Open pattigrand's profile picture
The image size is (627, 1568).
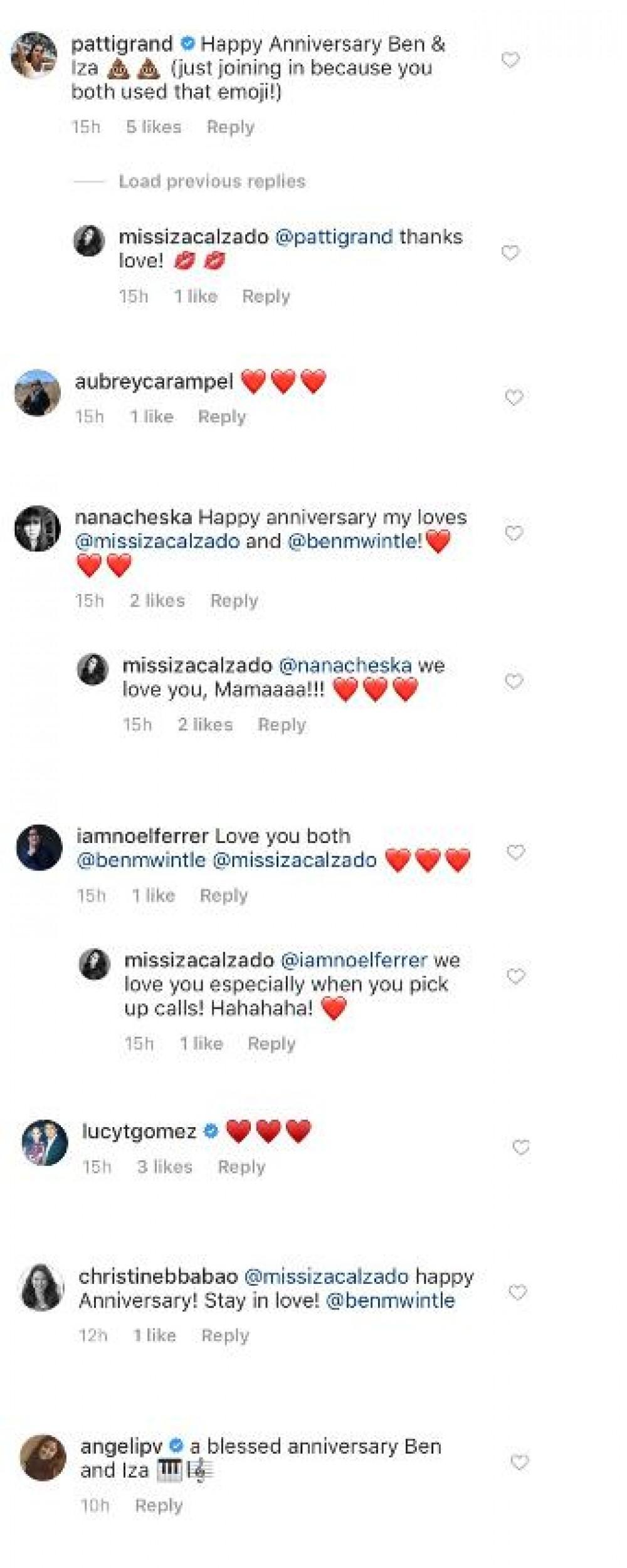click(x=34, y=55)
